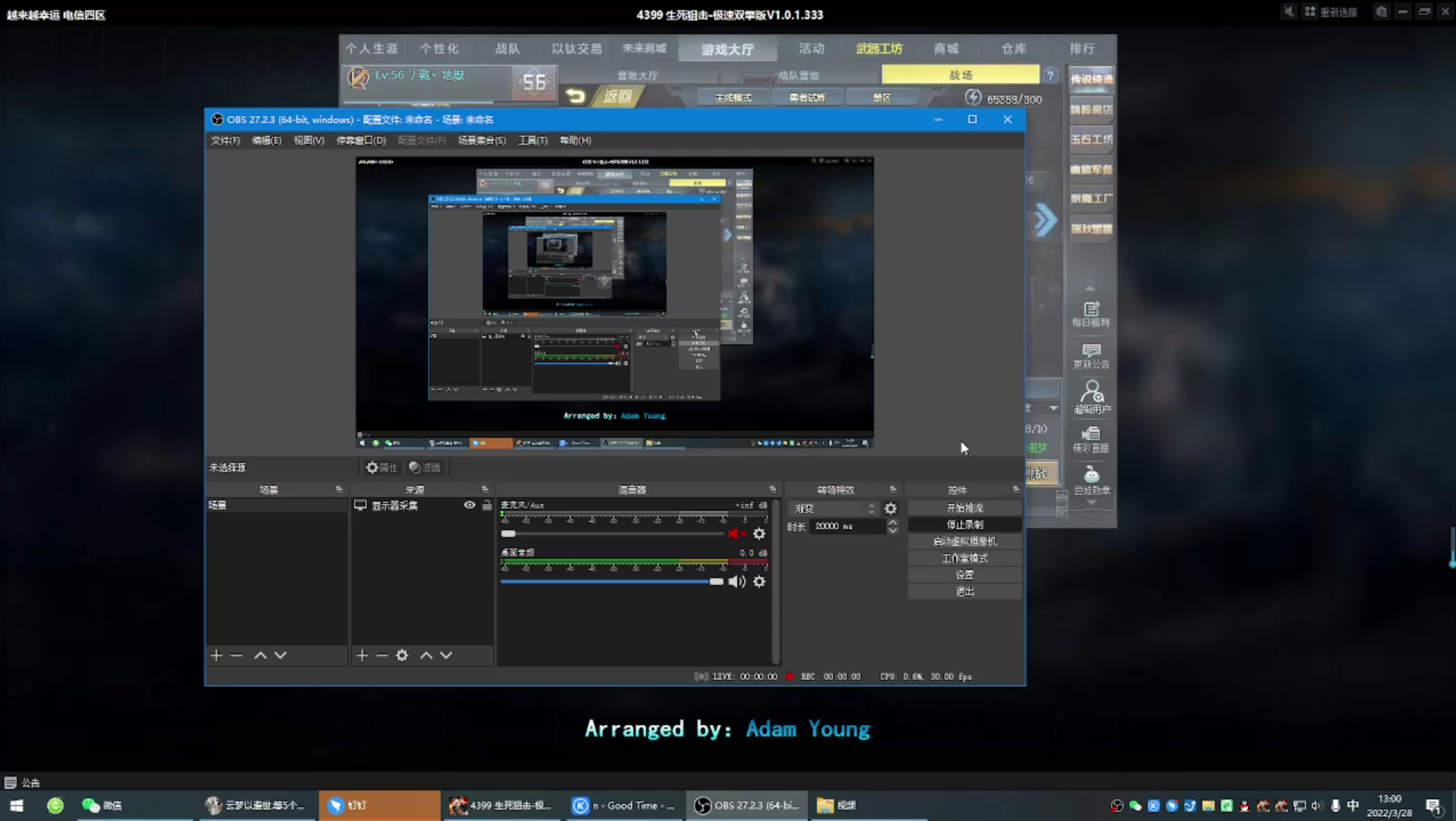Pop out the 控件 dock panel

coord(1016,489)
